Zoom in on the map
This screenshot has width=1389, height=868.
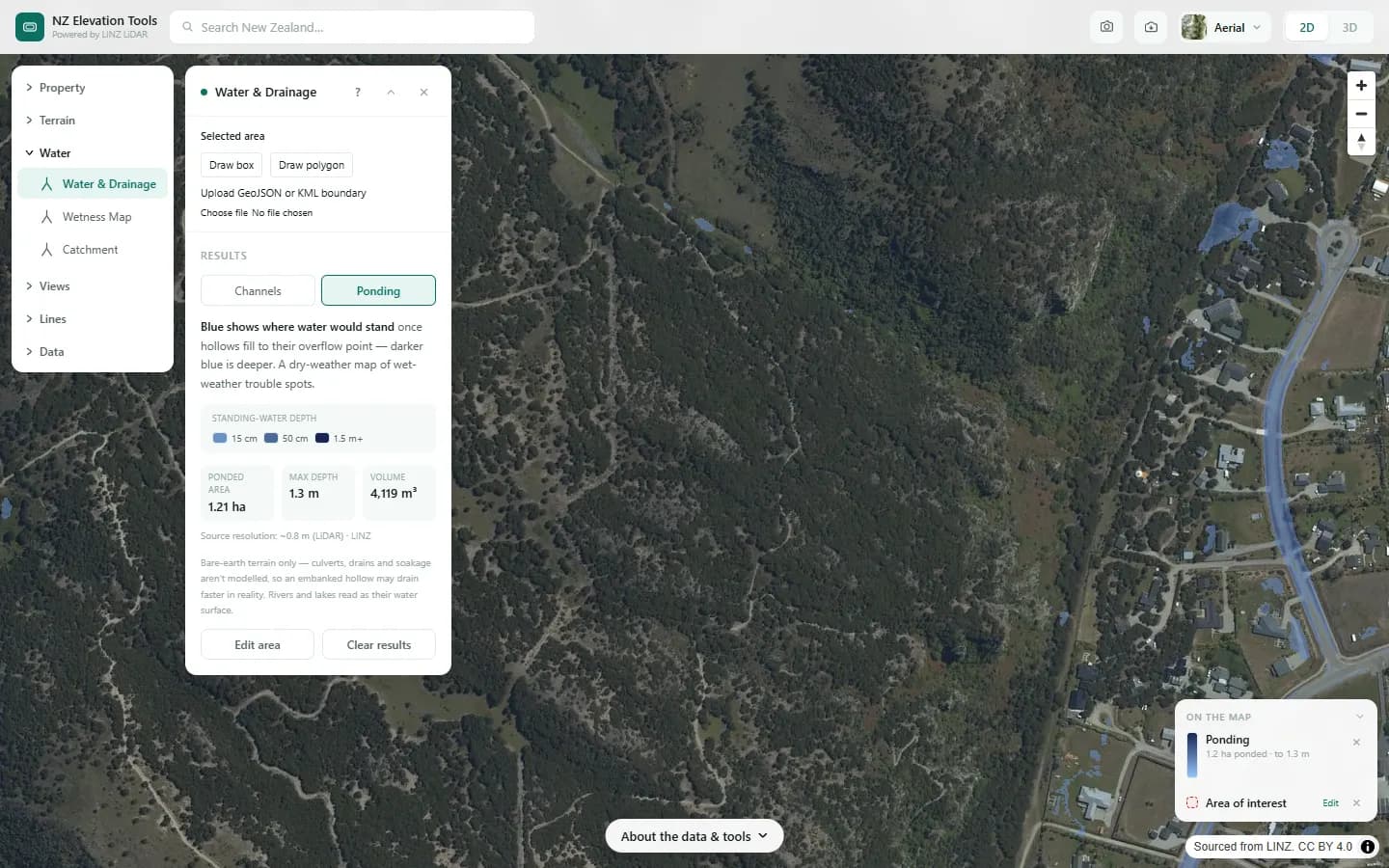1361,86
